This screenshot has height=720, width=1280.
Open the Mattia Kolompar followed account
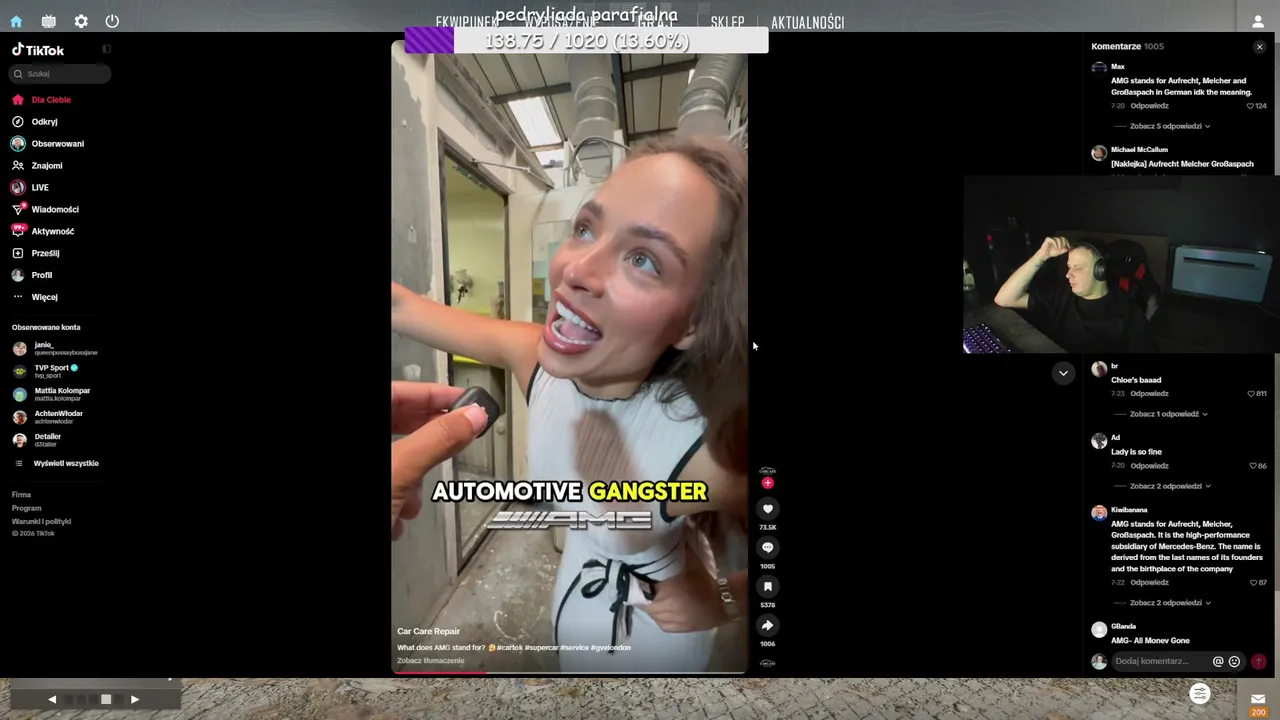52,394
